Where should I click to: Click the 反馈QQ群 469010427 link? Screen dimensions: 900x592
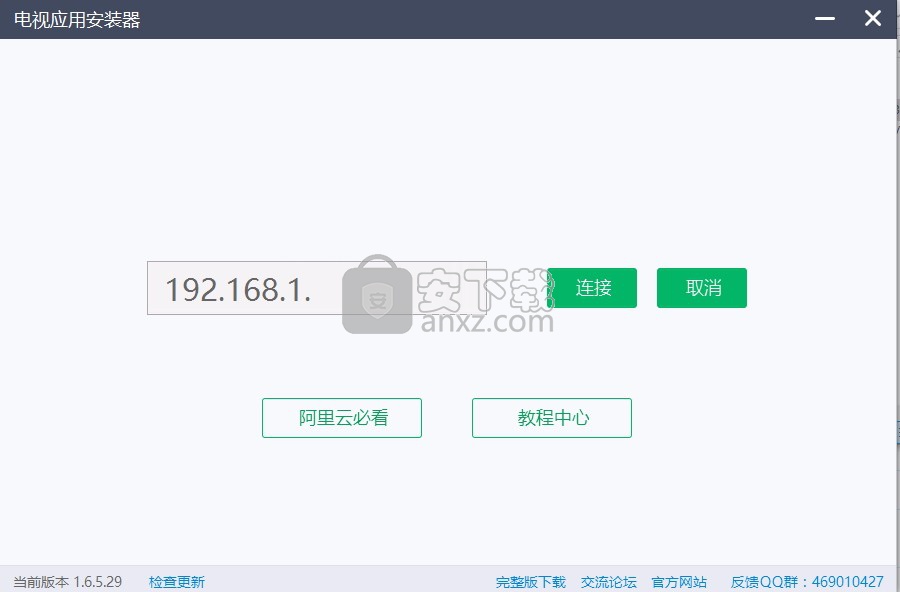pyautogui.click(x=807, y=582)
